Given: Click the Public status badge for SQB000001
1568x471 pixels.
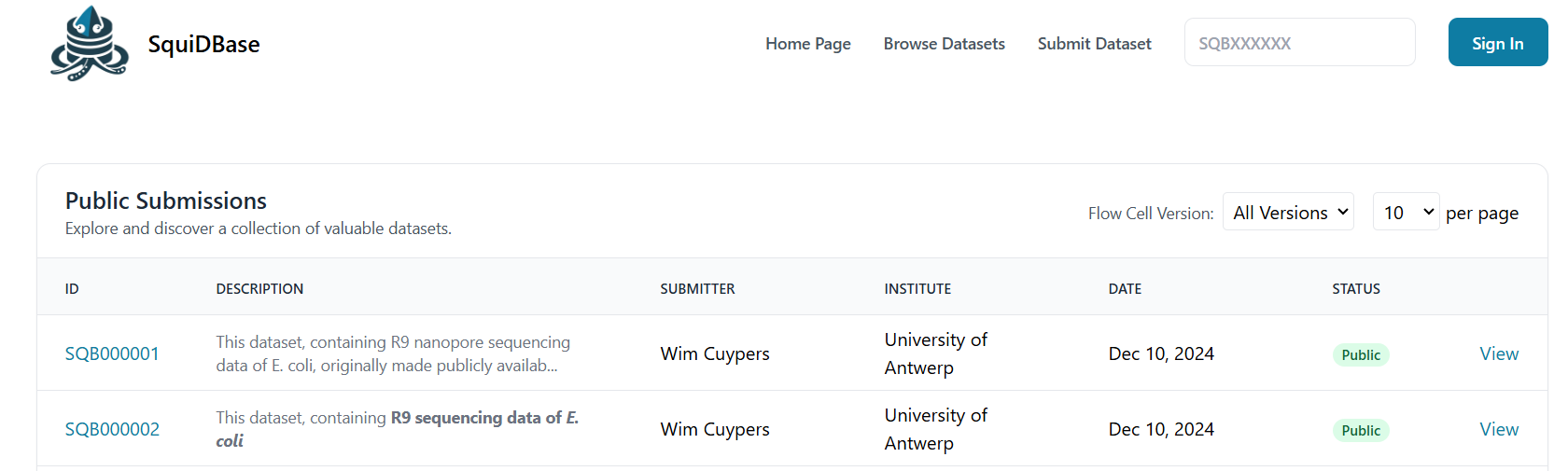Looking at the screenshot, I should pyautogui.click(x=1361, y=354).
